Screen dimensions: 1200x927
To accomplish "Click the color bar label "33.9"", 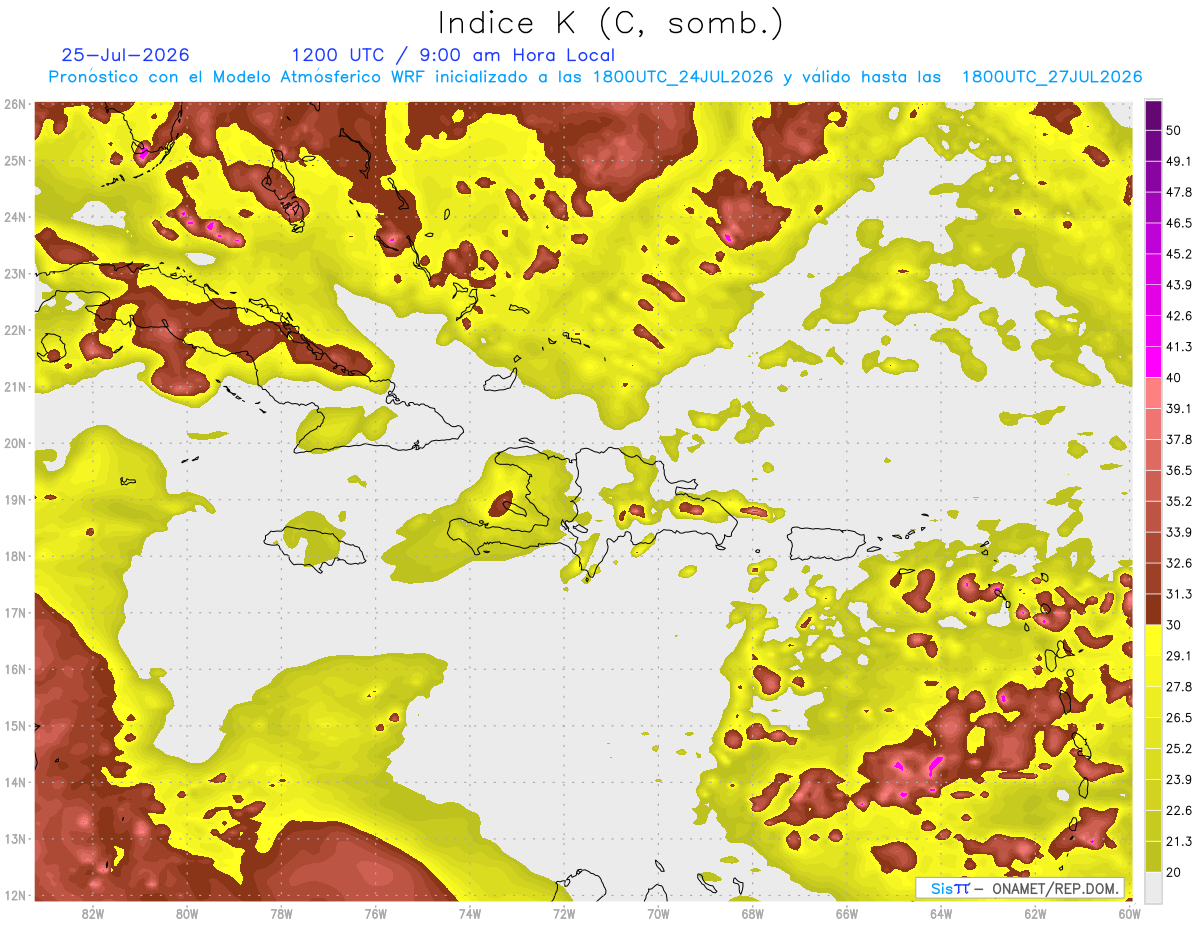I will tap(1179, 532).
